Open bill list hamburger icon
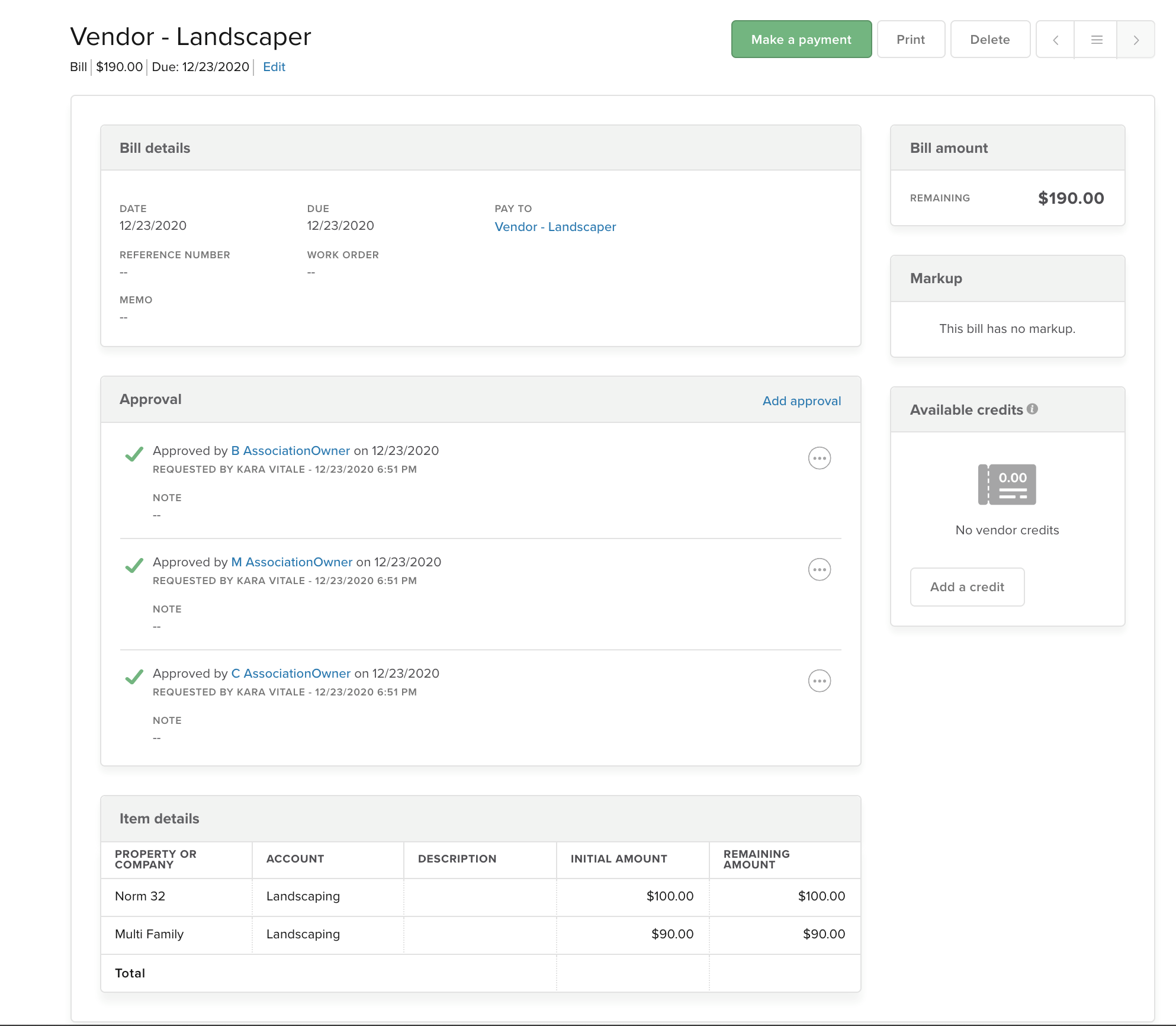This screenshot has width=1176, height=1026. [x=1096, y=40]
